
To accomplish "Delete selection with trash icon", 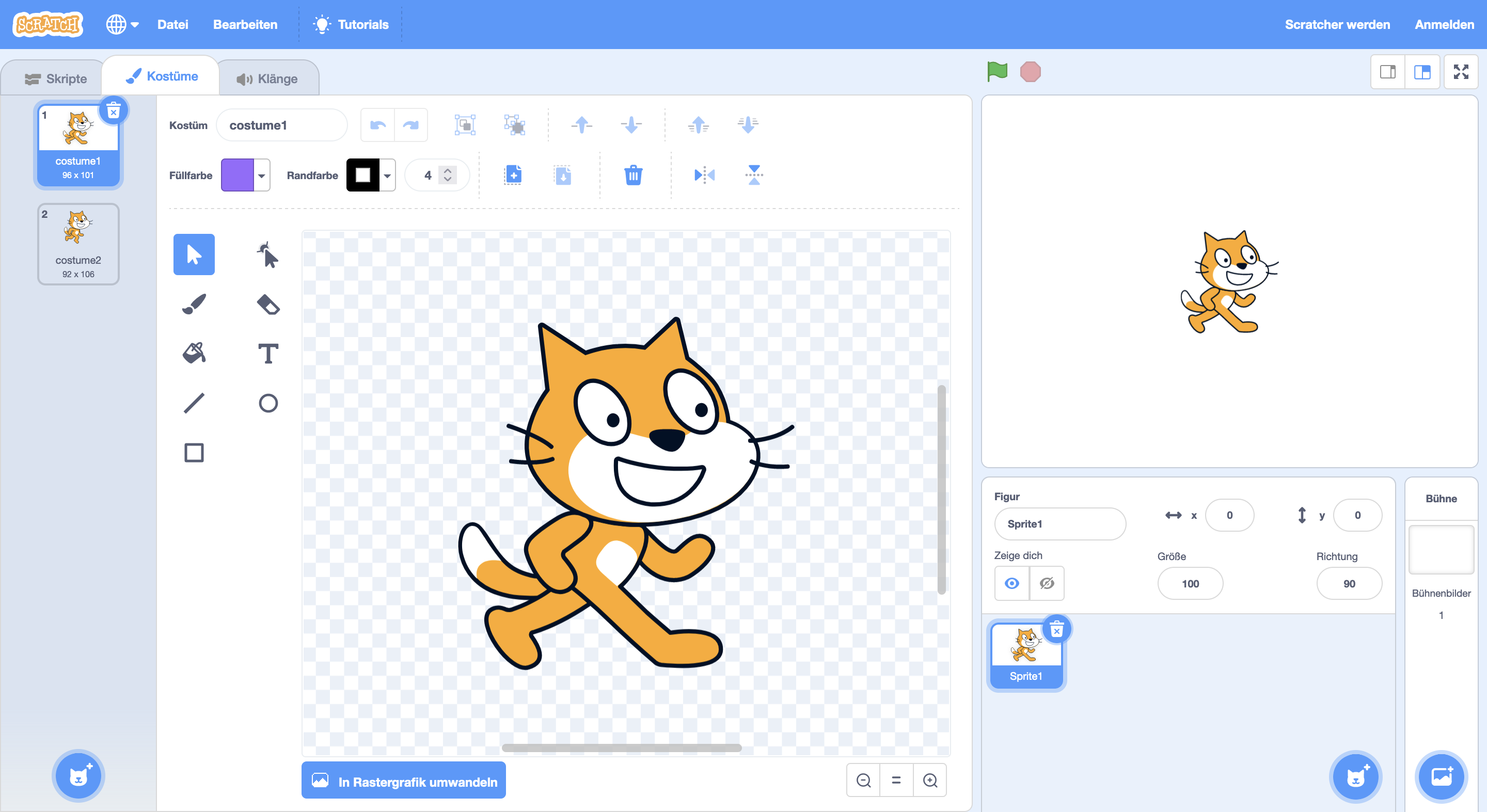I will click(x=633, y=175).
